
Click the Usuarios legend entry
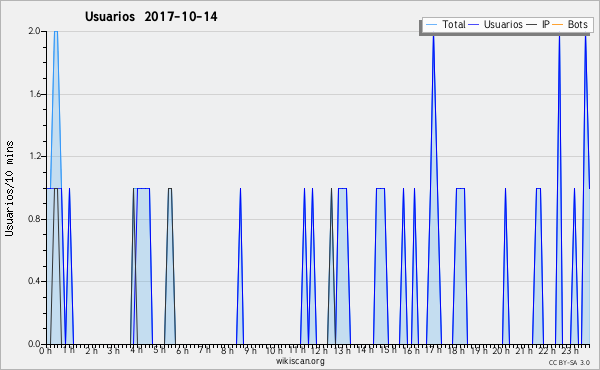click(x=496, y=24)
